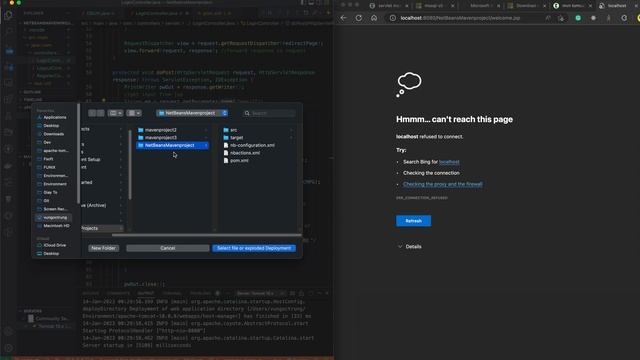Click the green Grammarly extension icon

578,18
